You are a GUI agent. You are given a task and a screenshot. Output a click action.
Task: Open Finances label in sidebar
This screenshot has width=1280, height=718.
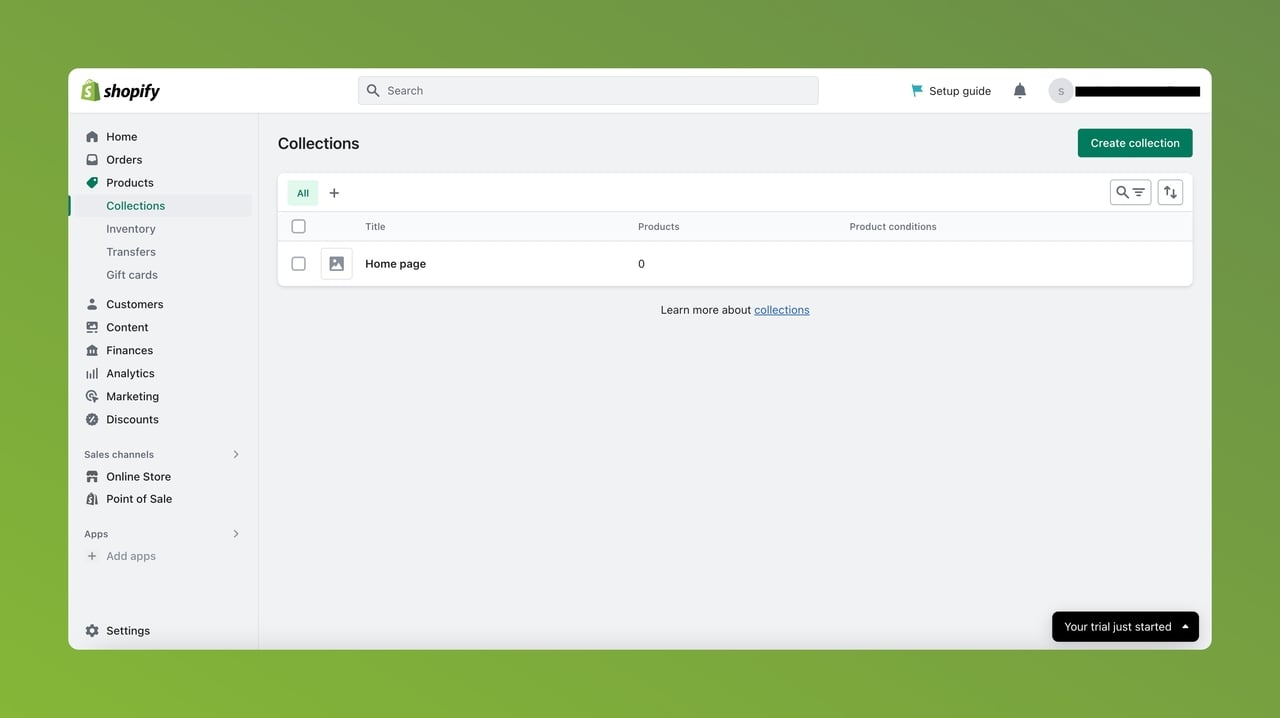tap(130, 350)
